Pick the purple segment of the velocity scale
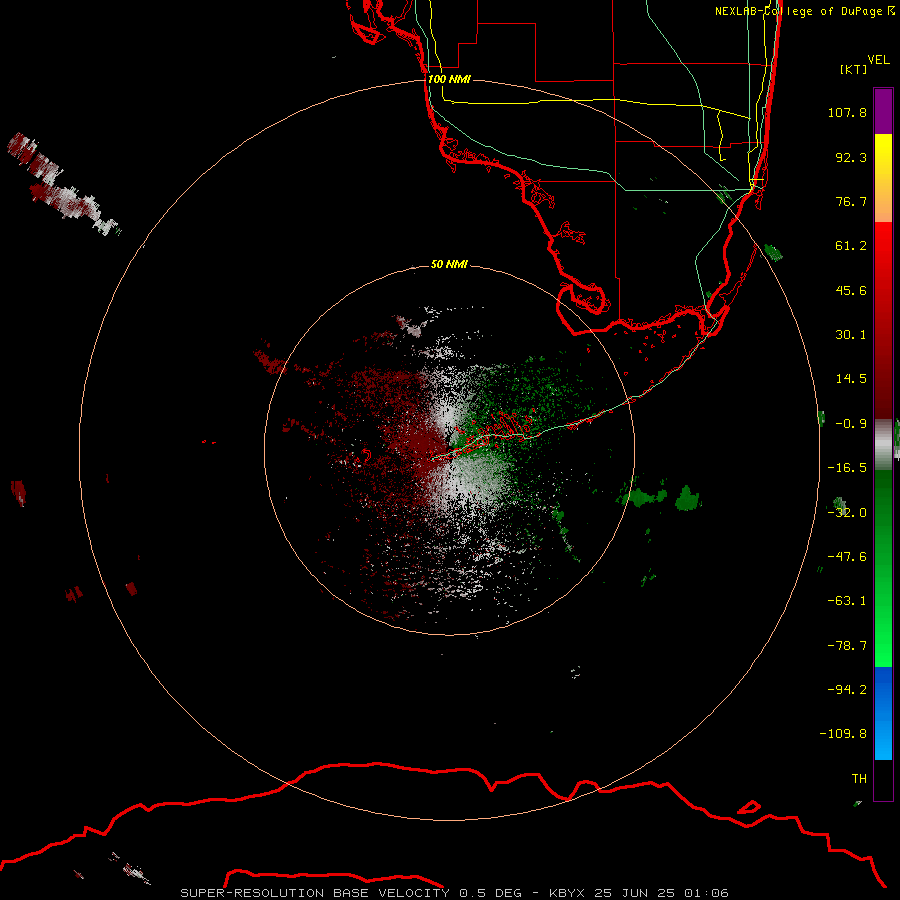 pyautogui.click(x=883, y=111)
